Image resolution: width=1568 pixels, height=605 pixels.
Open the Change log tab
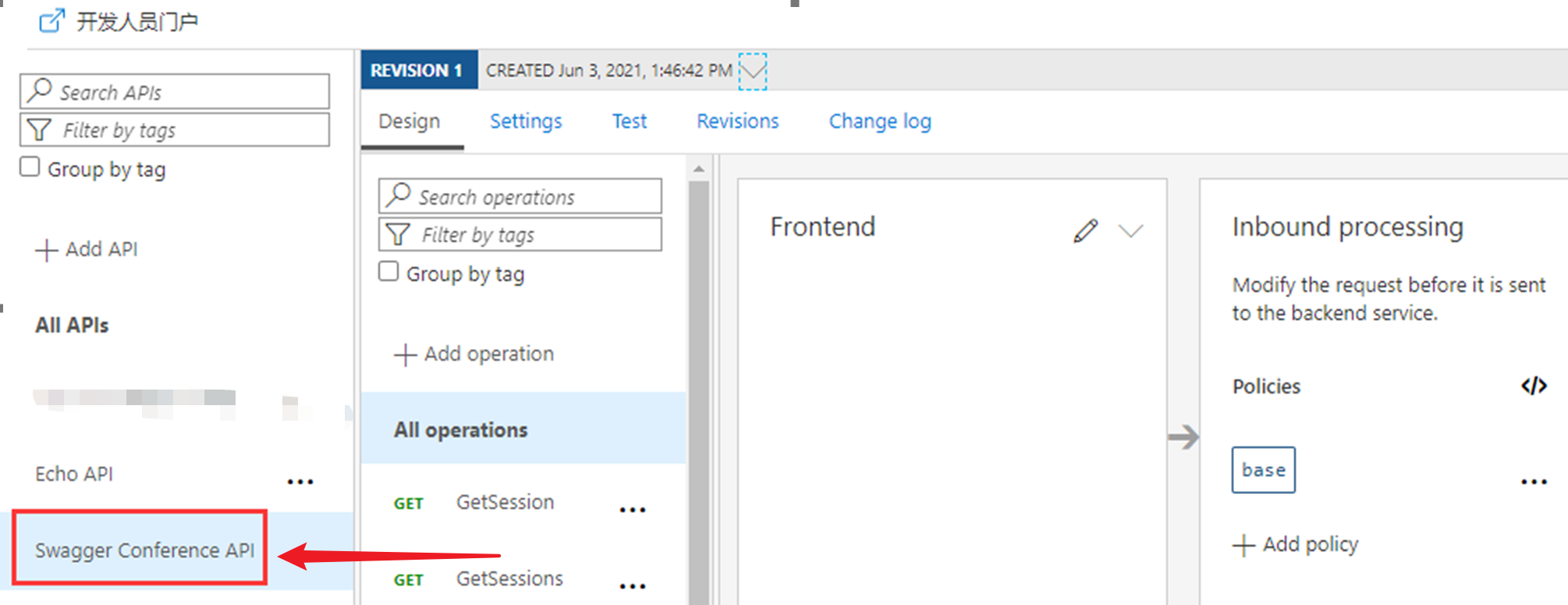[x=879, y=121]
